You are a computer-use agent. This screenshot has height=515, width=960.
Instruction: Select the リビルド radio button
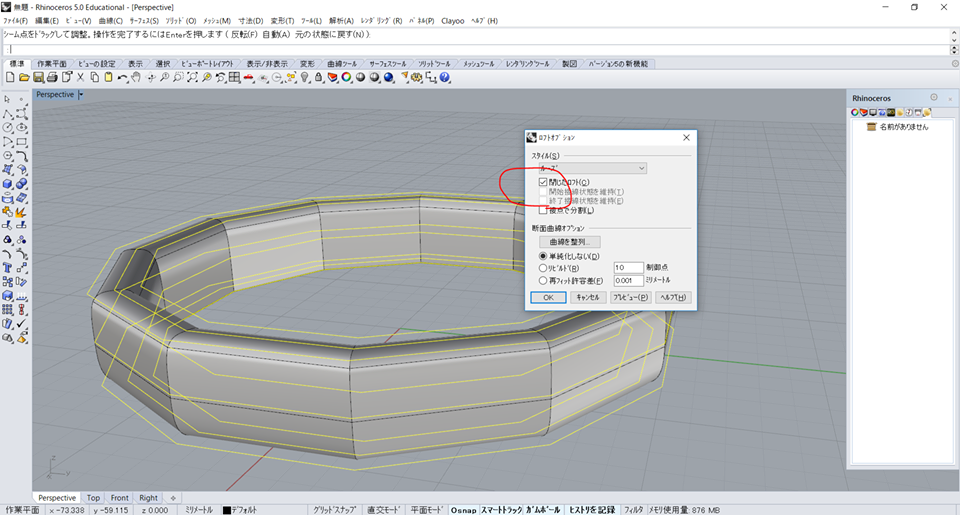click(x=543, y=268)
